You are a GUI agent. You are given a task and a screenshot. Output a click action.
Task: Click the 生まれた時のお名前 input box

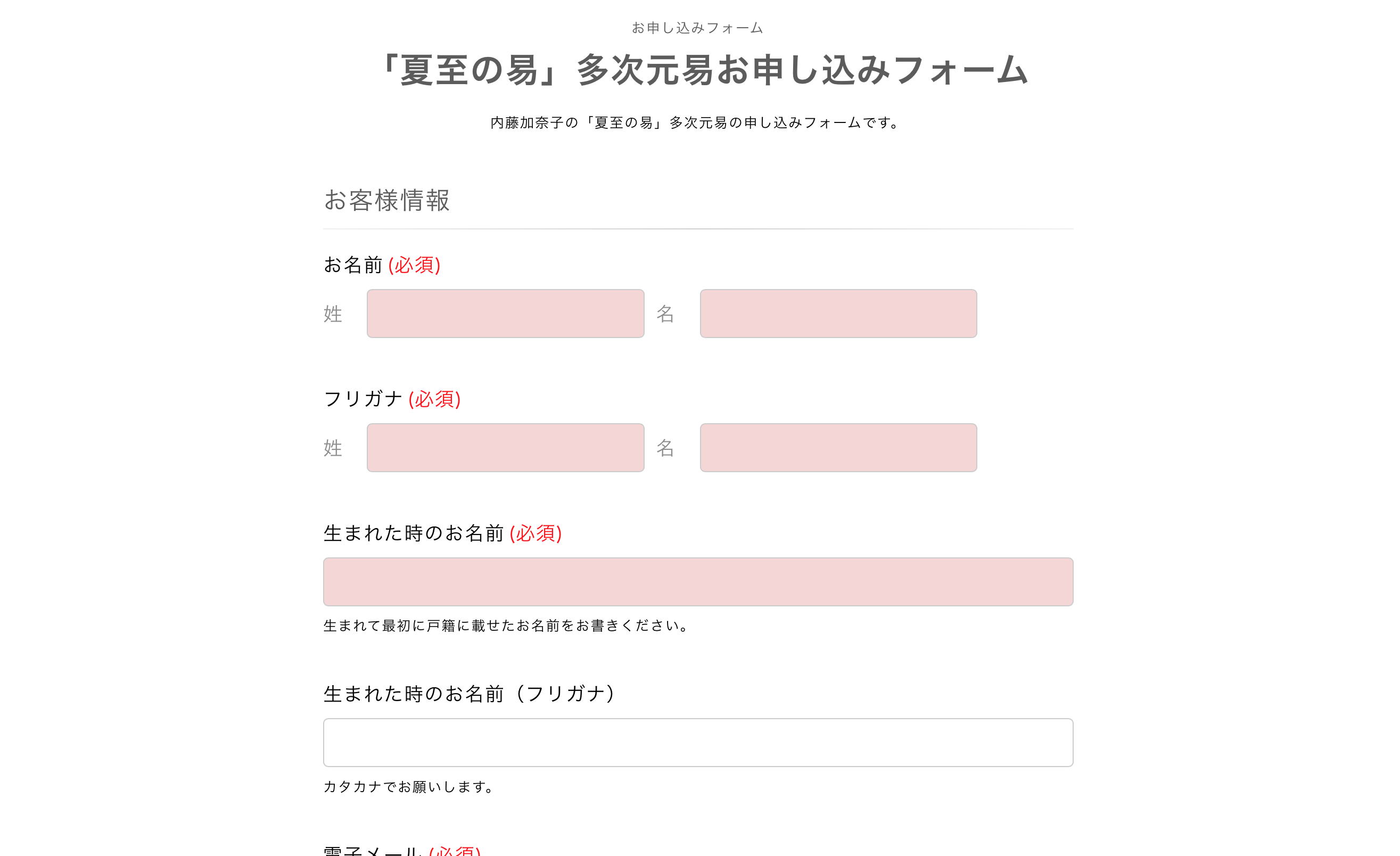697,581
